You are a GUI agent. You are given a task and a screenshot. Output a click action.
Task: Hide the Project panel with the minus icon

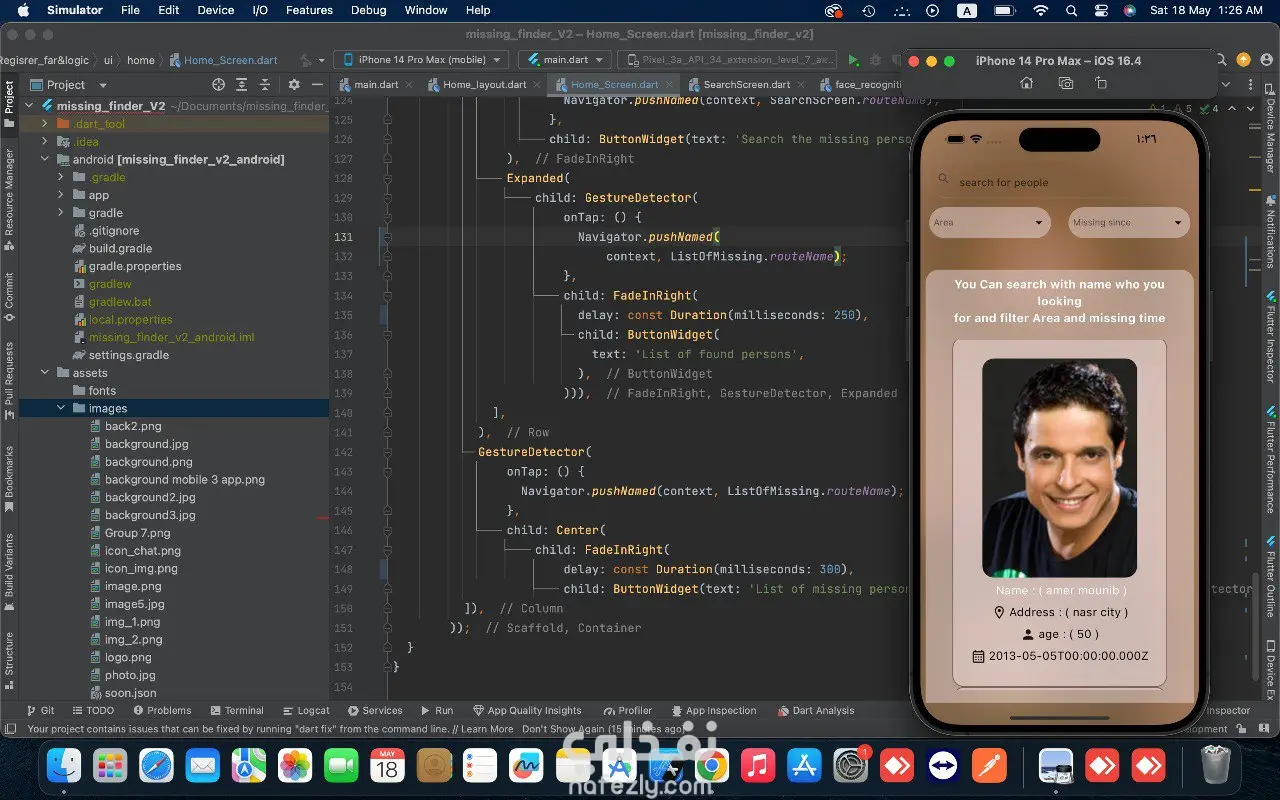318,85
